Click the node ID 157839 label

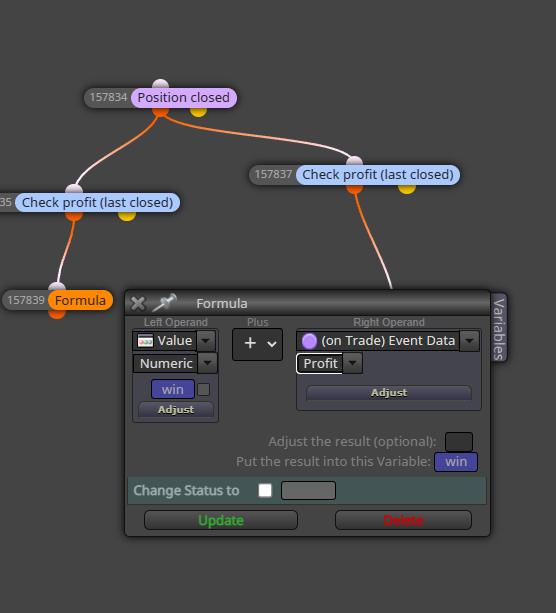point(26,300)
